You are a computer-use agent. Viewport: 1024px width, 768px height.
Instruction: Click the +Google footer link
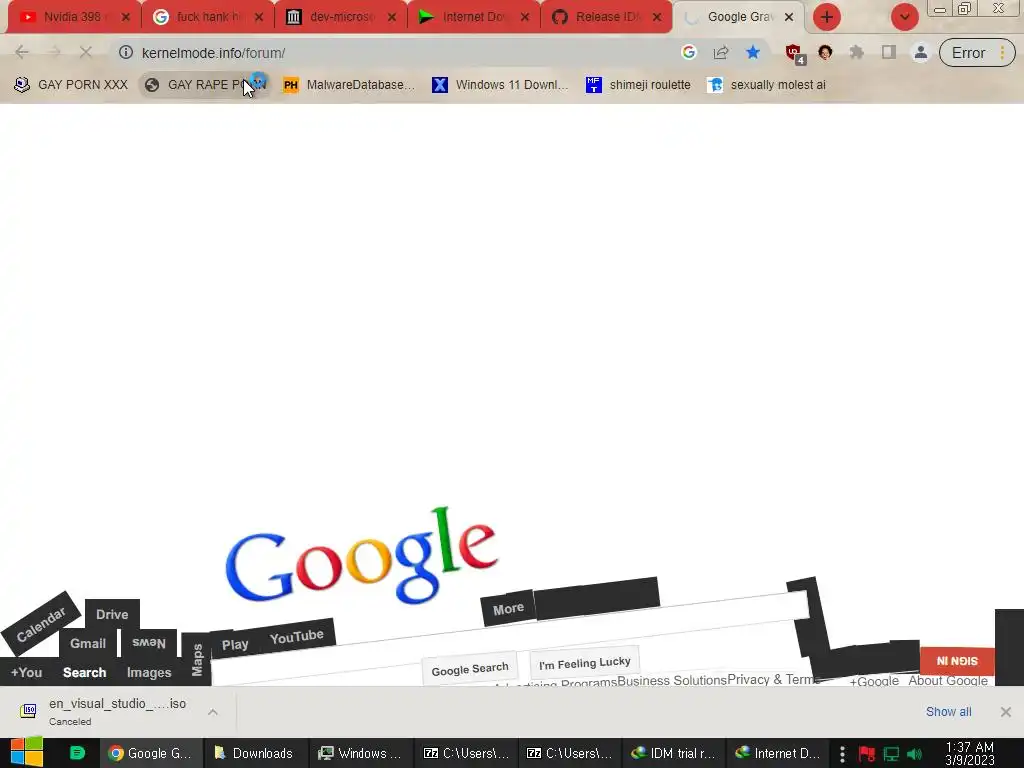coord(874,681)
